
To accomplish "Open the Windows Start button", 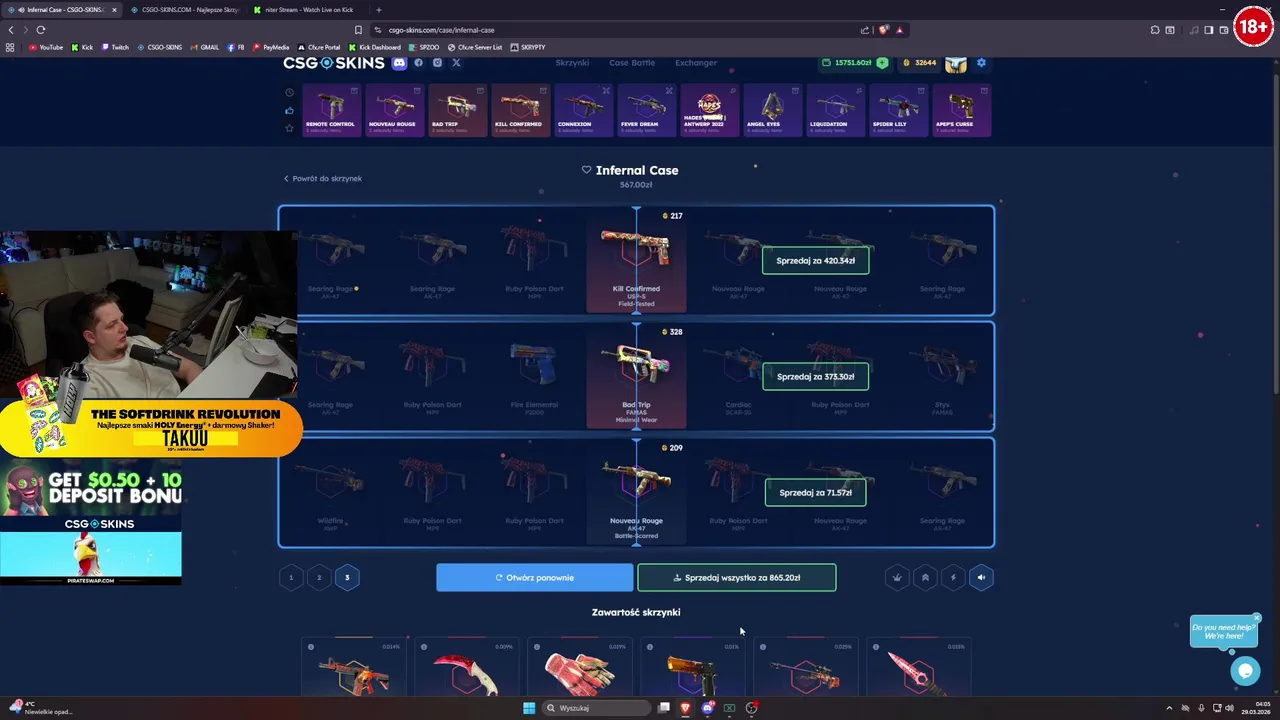I will 529,708.
